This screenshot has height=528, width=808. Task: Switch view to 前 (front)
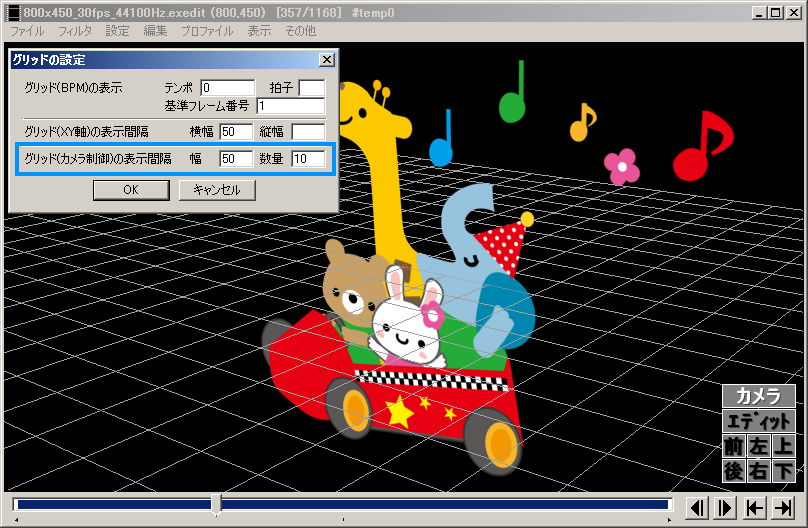coord(734,446)
